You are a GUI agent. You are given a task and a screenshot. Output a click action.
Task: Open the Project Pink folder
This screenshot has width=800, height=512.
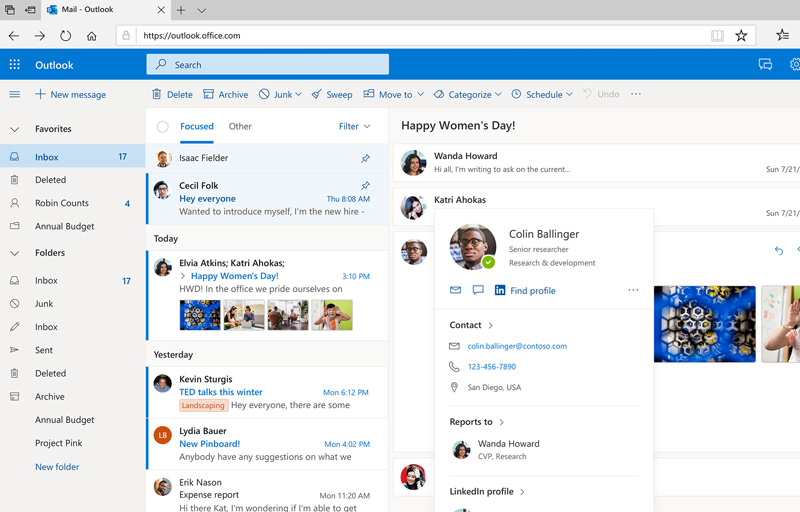pyautogui.click(x=72, y=443)
